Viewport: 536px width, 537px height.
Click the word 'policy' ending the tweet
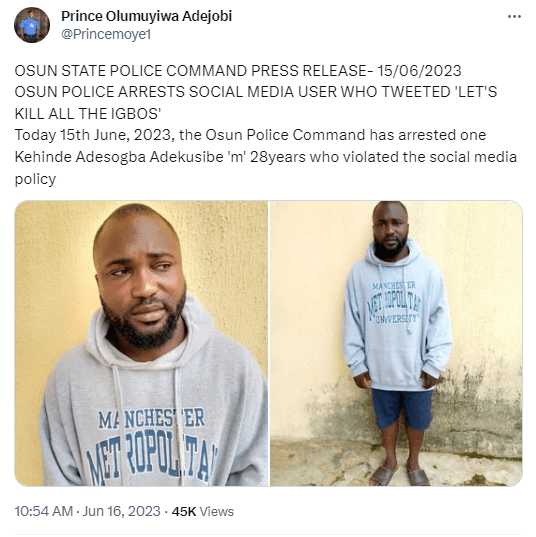35,179
